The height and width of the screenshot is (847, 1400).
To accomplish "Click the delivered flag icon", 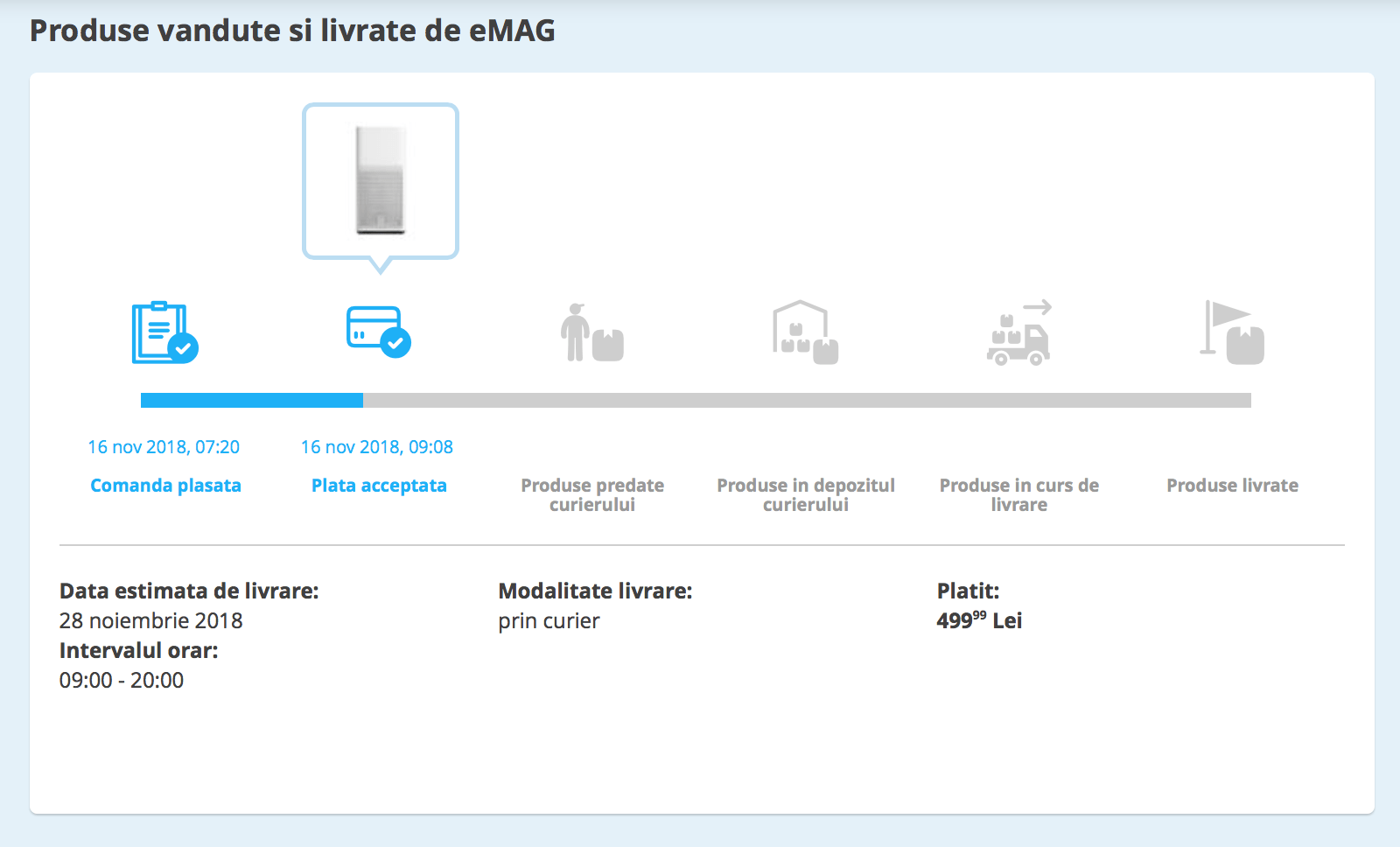I will (x=1232, y=332).
